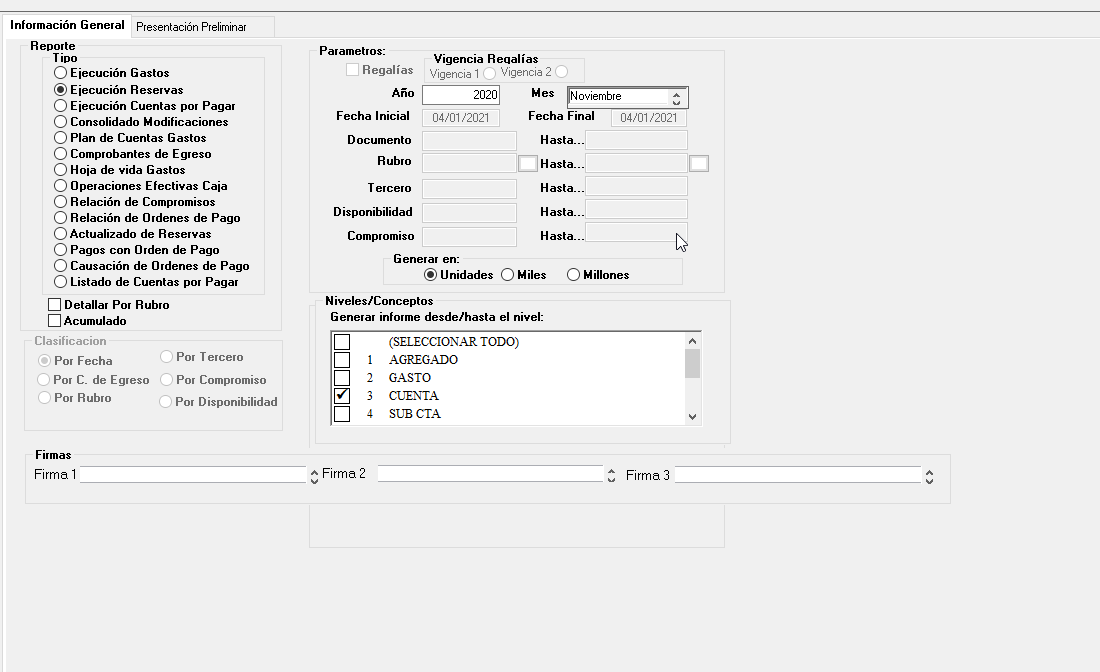Click the Año field containing 2020
Screen dimensions: 1100x672
point(460,95)
